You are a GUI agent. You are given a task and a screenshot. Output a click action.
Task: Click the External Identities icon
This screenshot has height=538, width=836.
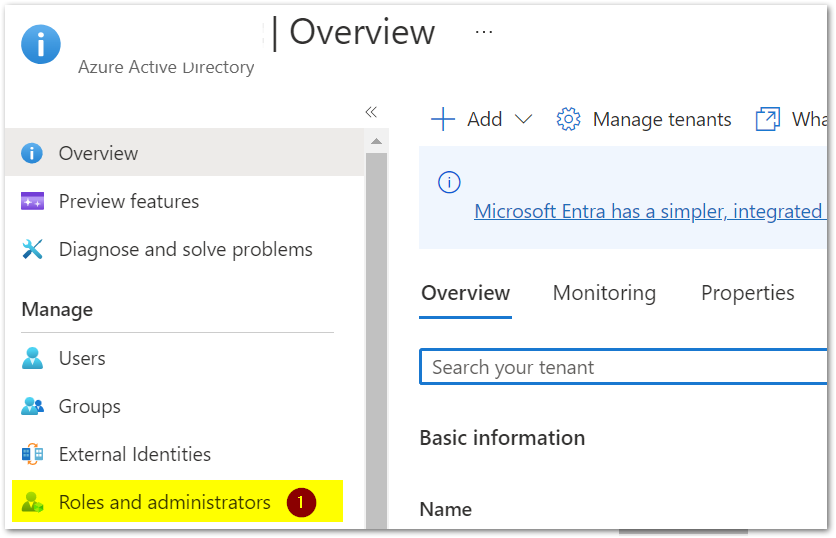(x=32, y=454)
